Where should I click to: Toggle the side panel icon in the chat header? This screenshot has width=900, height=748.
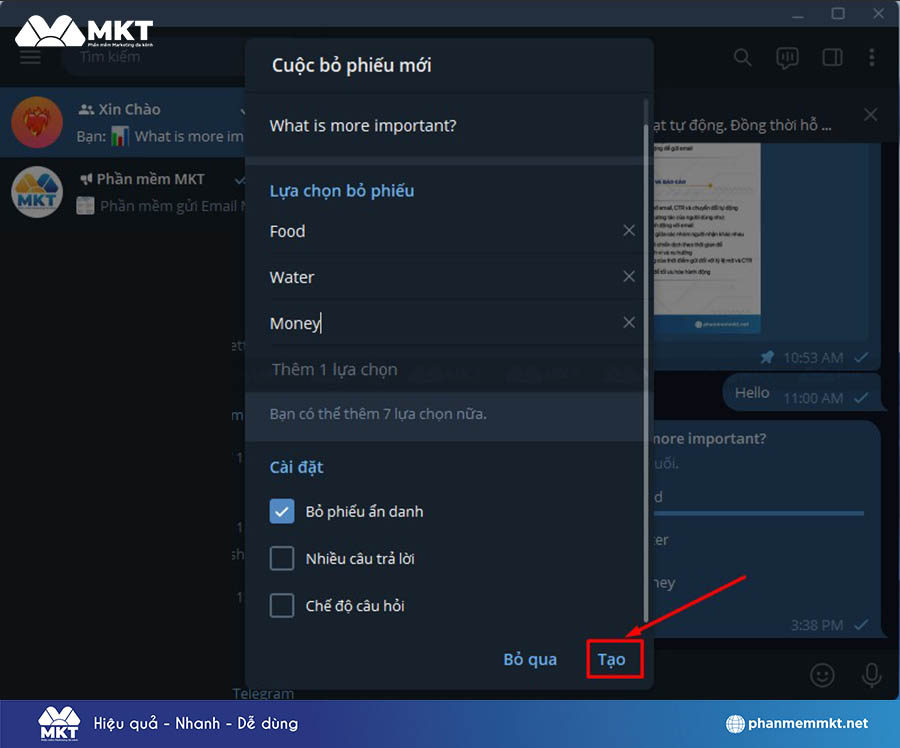(831, 58)
